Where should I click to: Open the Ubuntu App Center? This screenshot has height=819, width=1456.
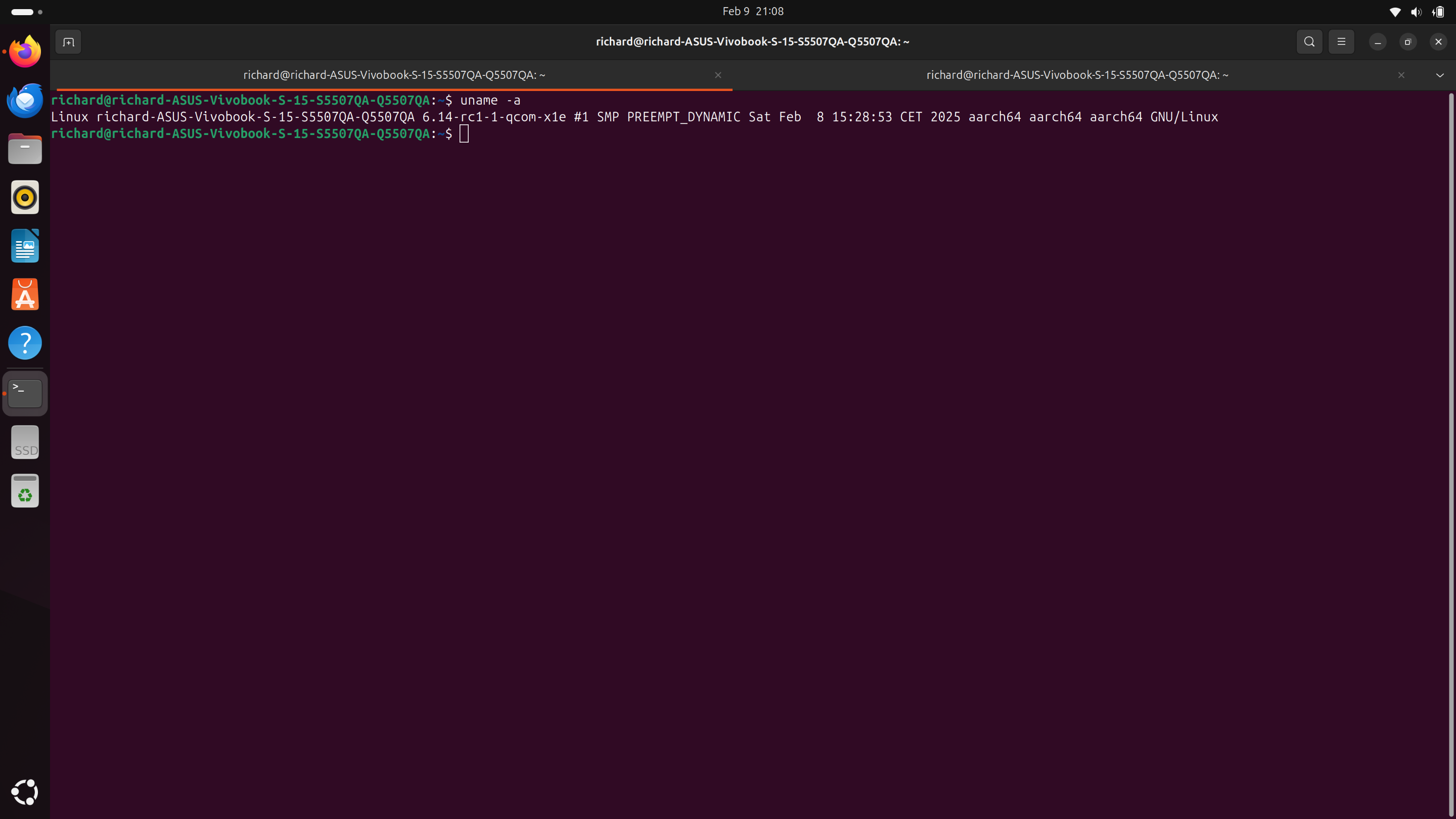24,294
